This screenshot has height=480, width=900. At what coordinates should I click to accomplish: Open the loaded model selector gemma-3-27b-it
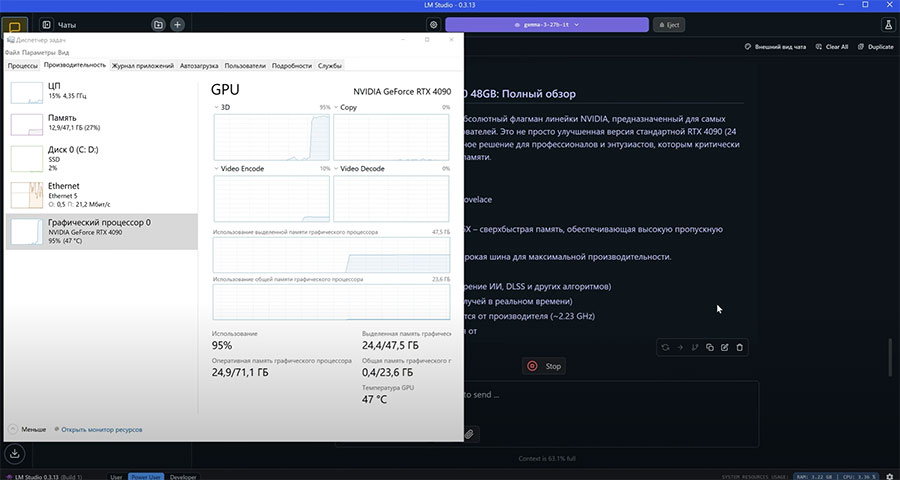pyautogui.click(x=547, y=25)
